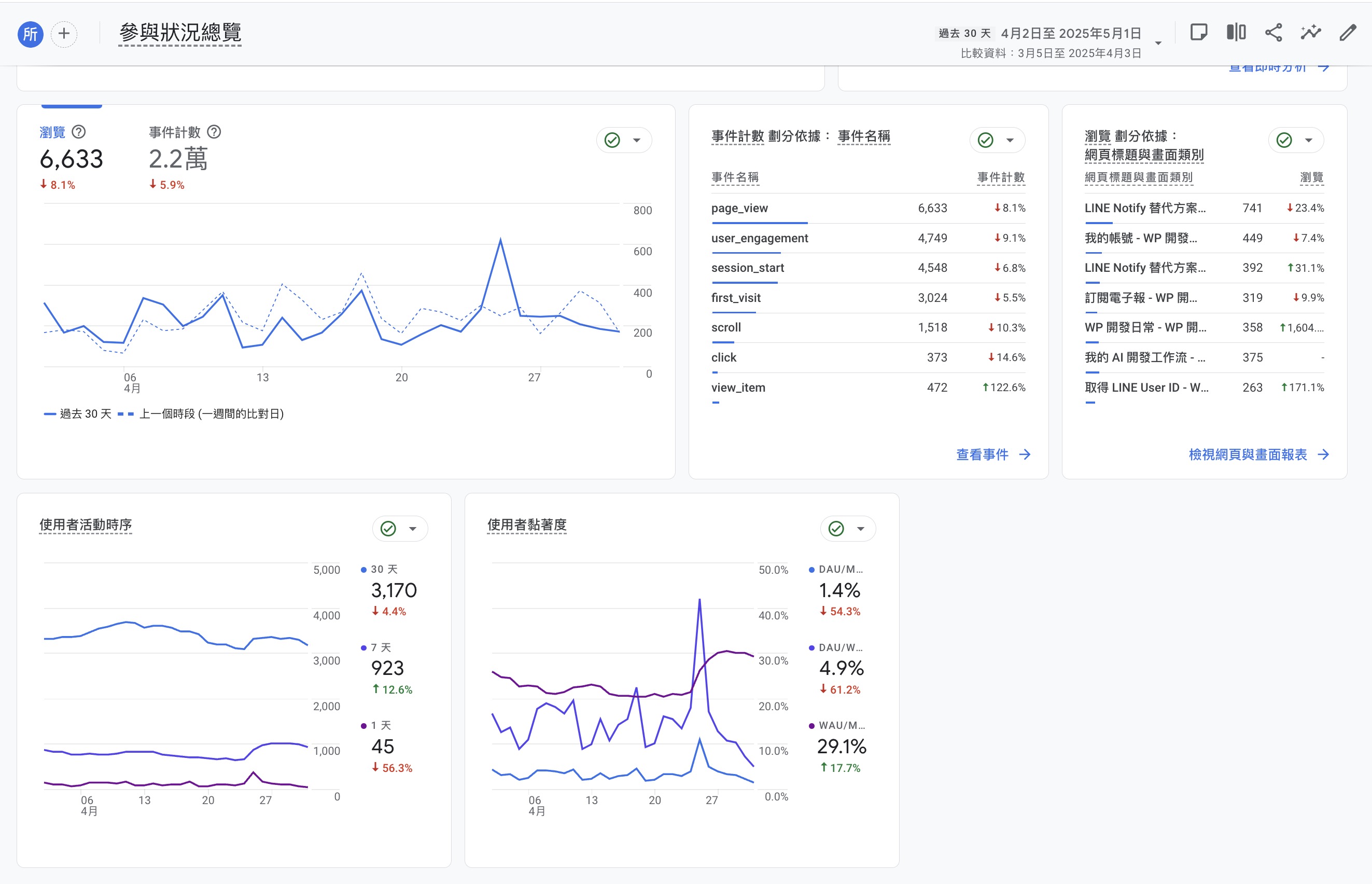Click green check status on 瀏覽 chart card
The width and height of the screenshot is (1372, 884).
[612, 140]
